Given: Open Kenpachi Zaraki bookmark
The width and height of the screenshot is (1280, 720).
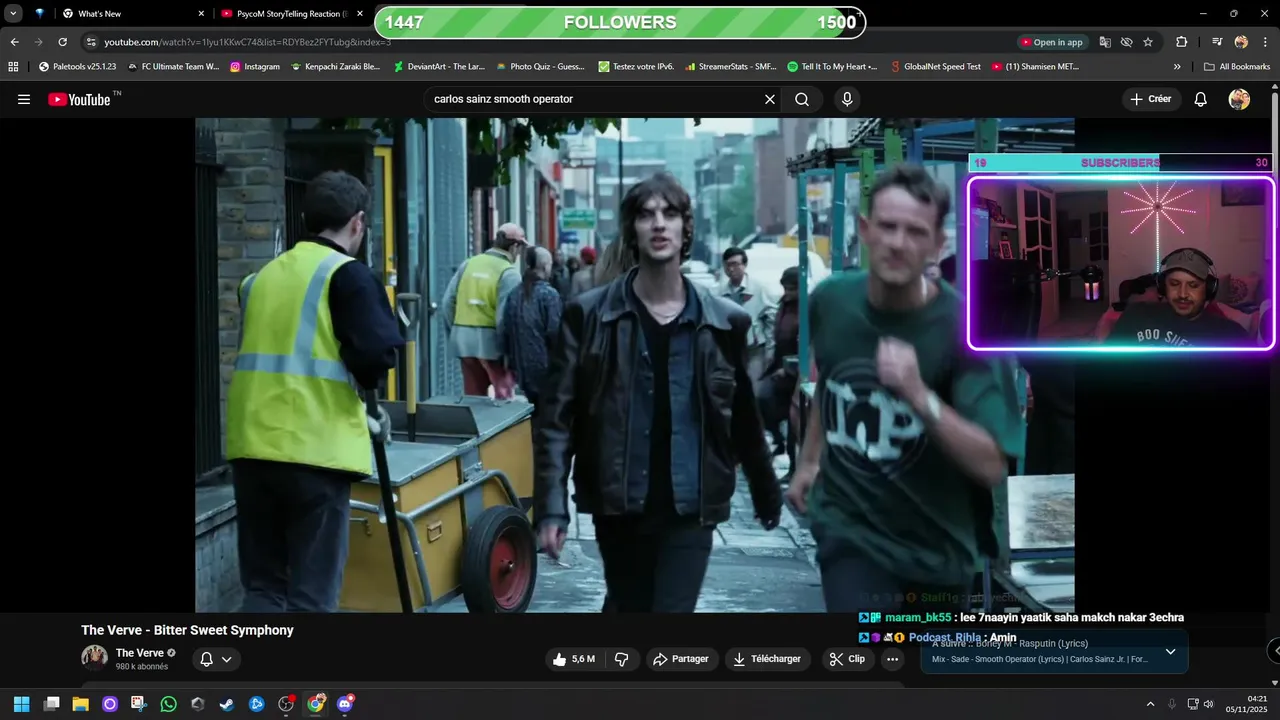Looking at the screenshot, I should 335,66.
